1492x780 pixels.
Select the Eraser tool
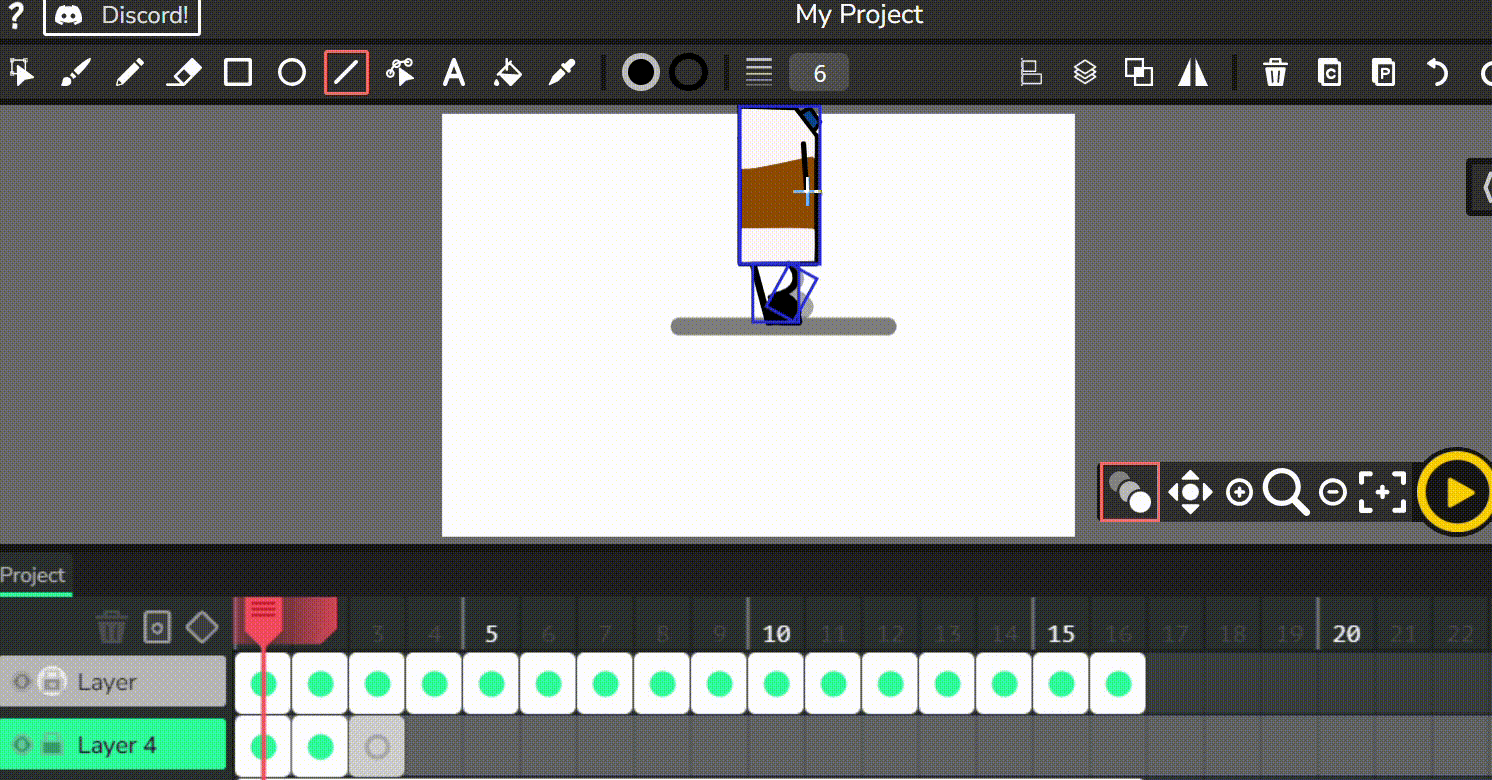pos(183,73)
